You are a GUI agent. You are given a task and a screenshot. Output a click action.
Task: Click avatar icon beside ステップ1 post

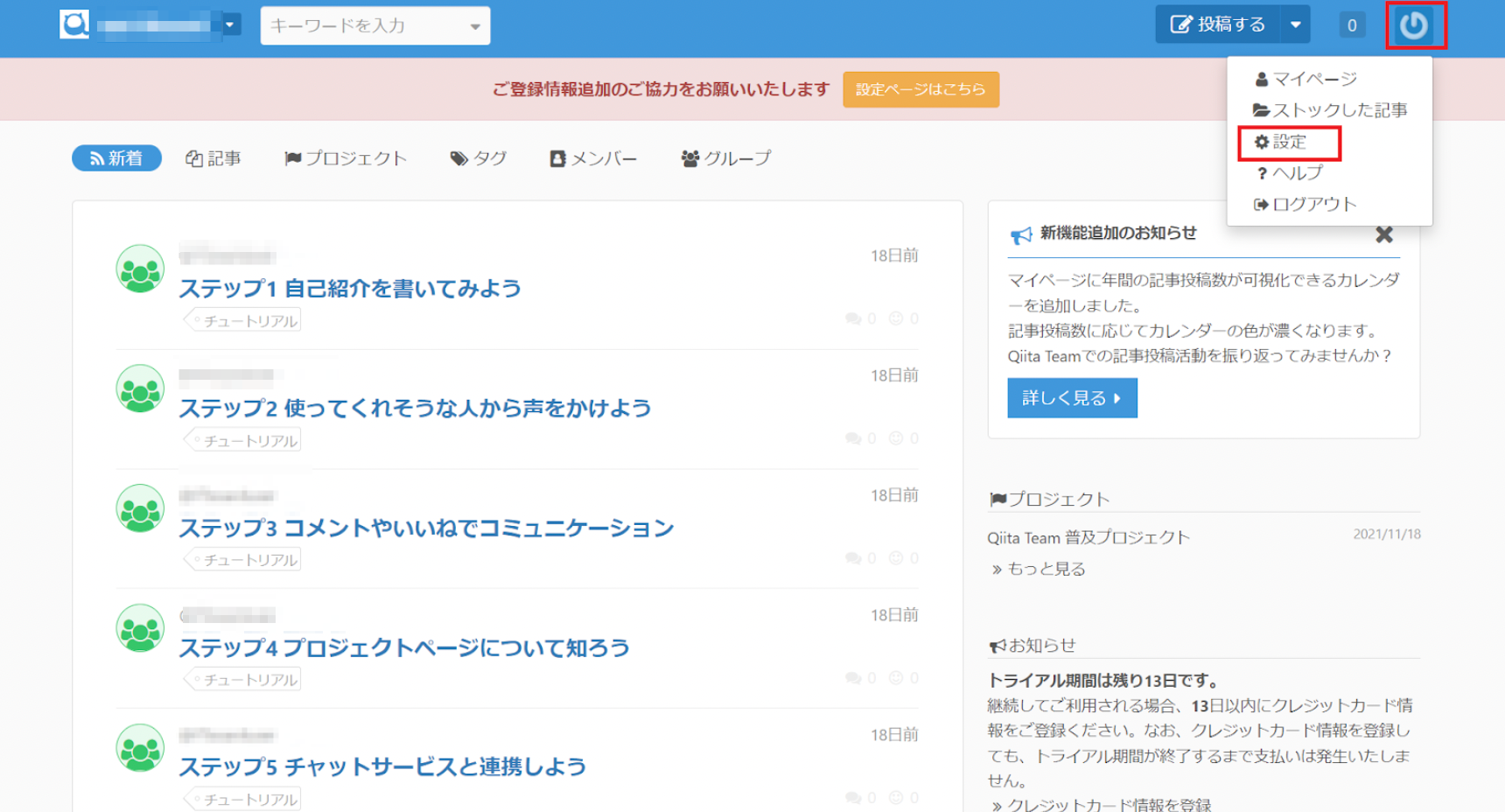point(140,269)
